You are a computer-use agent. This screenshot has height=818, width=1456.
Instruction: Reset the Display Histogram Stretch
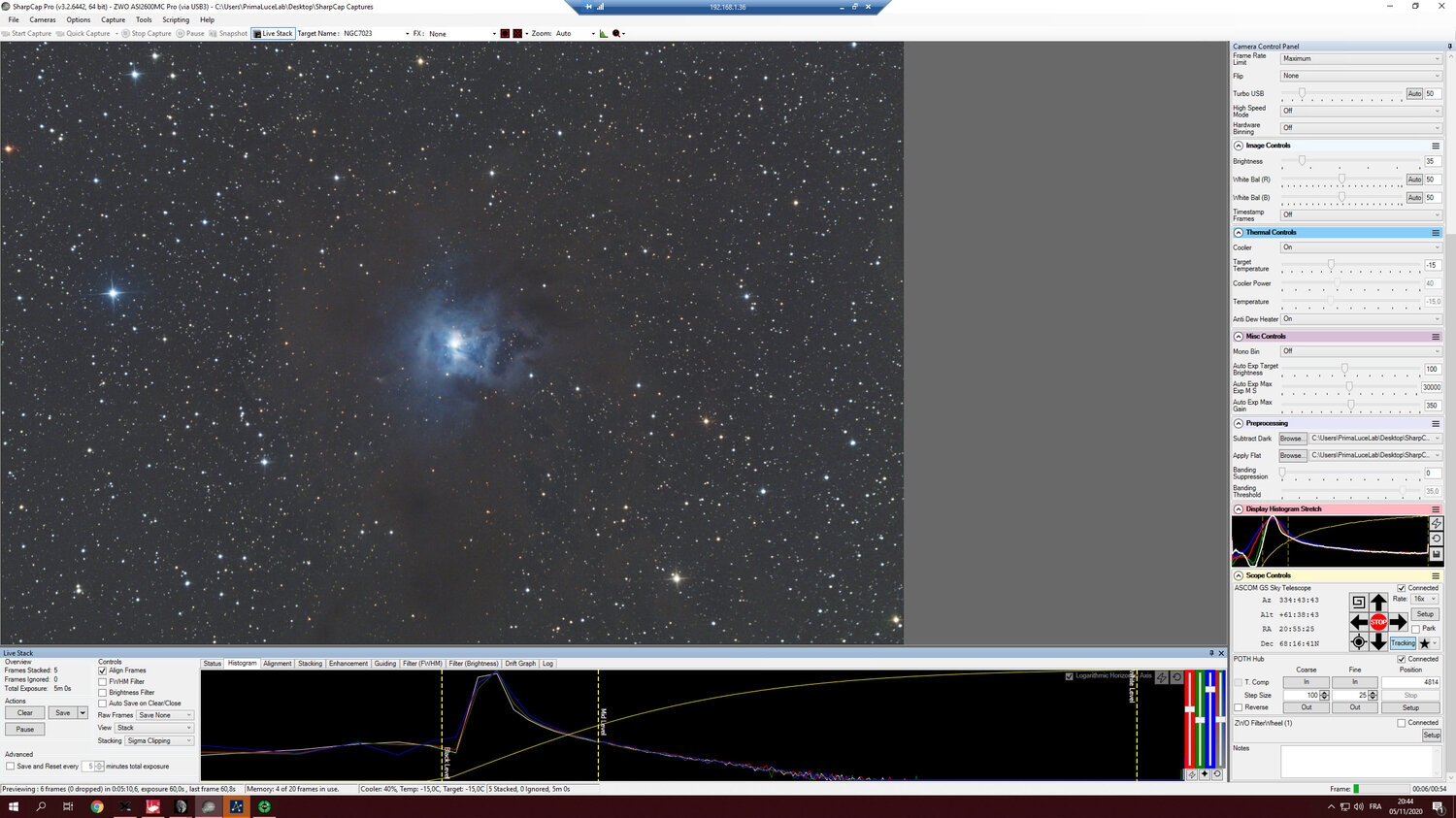point(1437,539)
